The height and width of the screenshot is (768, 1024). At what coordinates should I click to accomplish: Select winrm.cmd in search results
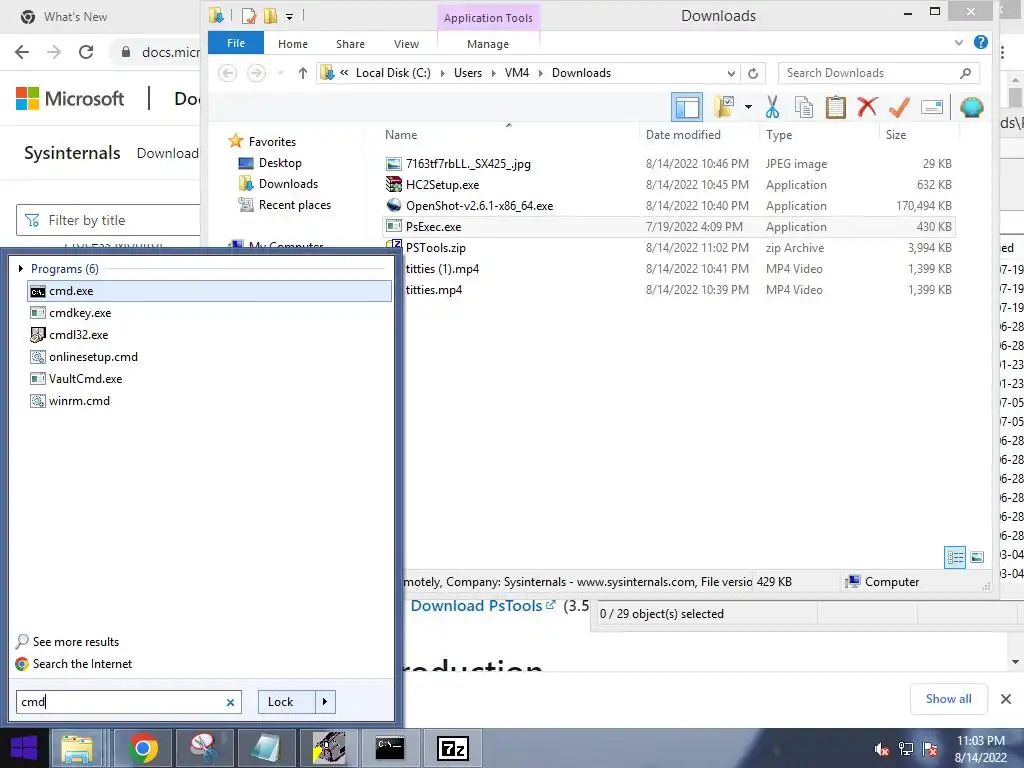click(x=209, y=401)
